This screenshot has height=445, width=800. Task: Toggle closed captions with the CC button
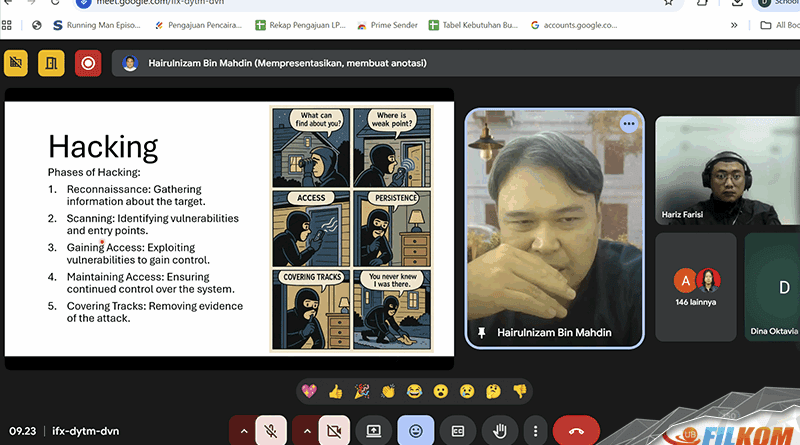[x=457, y=430]
